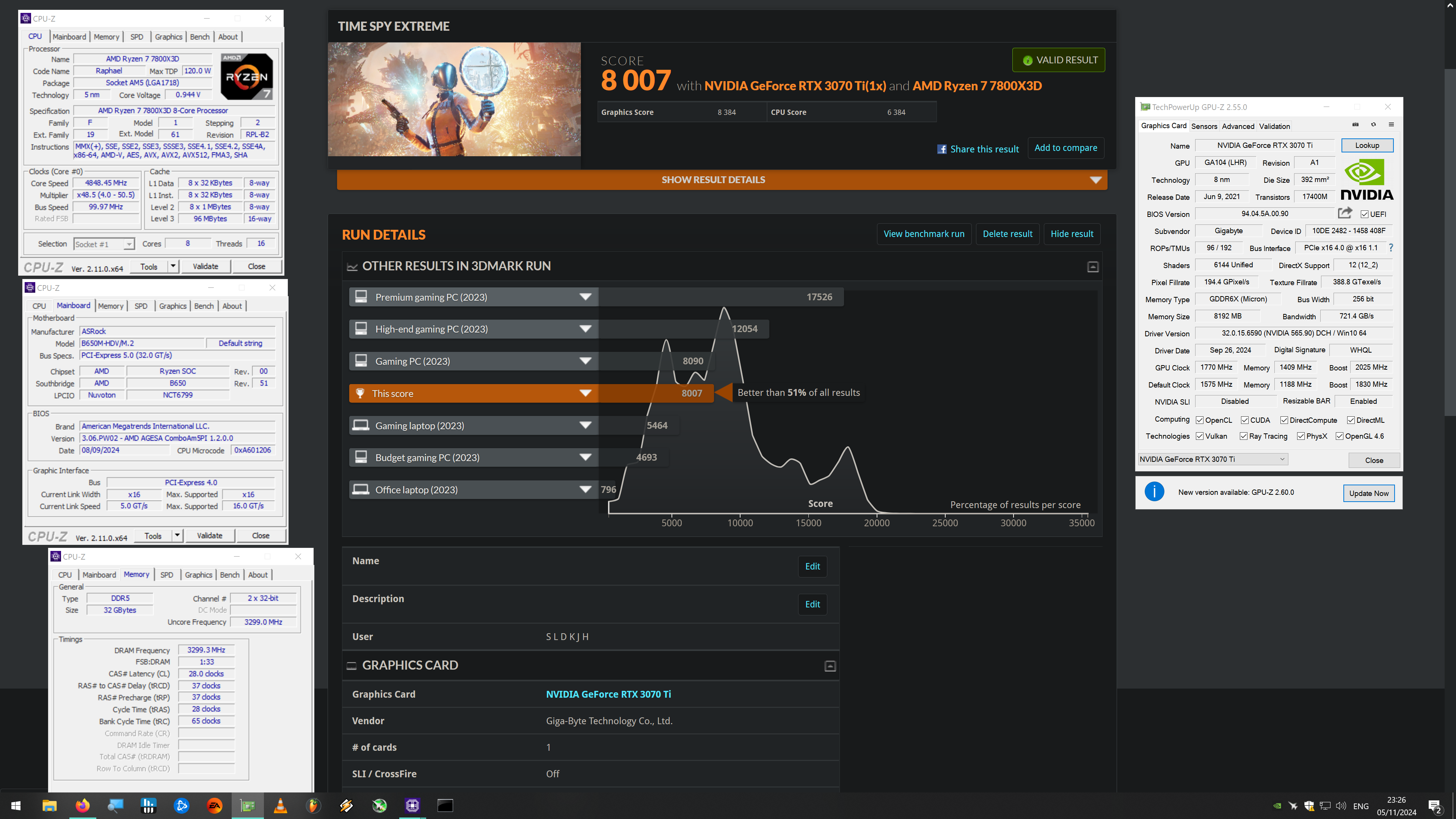Open the Graphics tab in the CPU-Z Memory window

(198, 575)
